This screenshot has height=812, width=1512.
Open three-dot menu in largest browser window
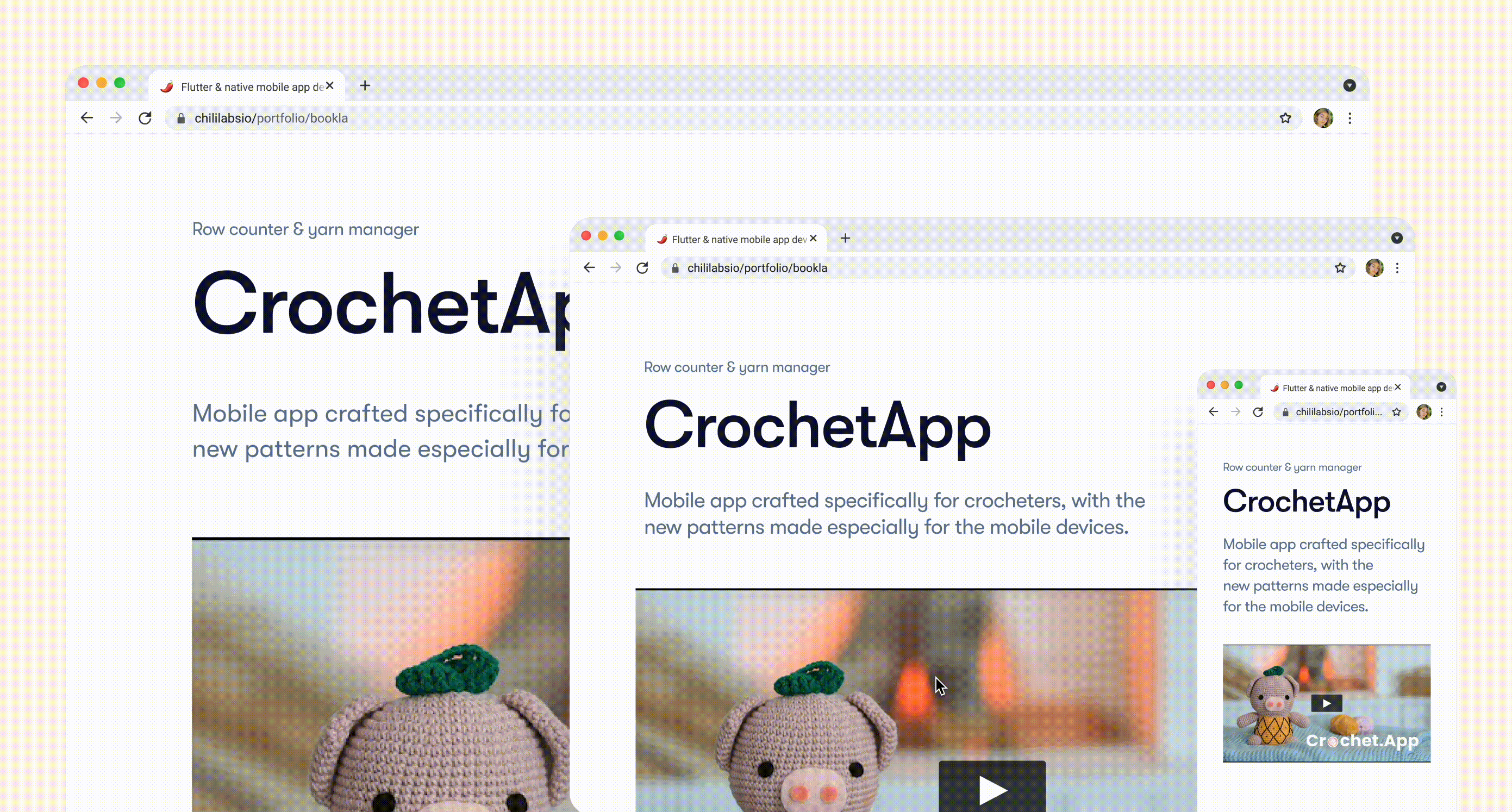(x=1350, y=118)
